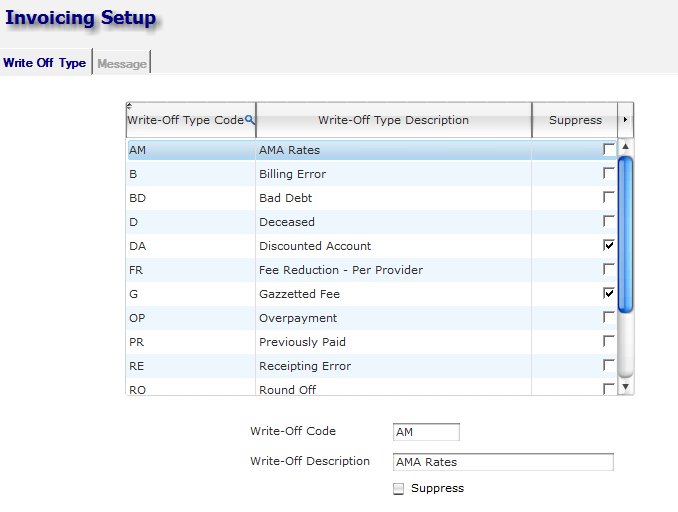This screenshot has width=678, height=512.
Task: Click the Write-Off Code input field
Action: coord(426,432)
